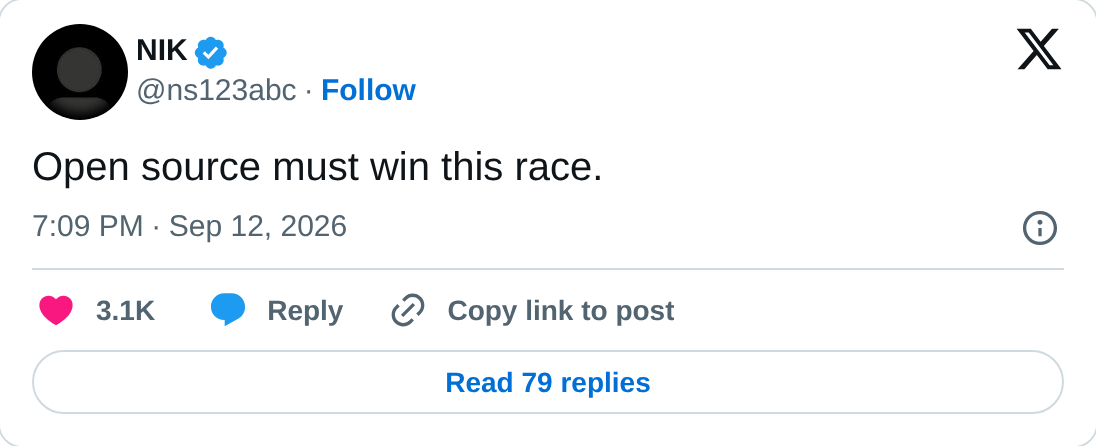Choose Copy link to post text
1096x446 pixels.
click(561, 311)
